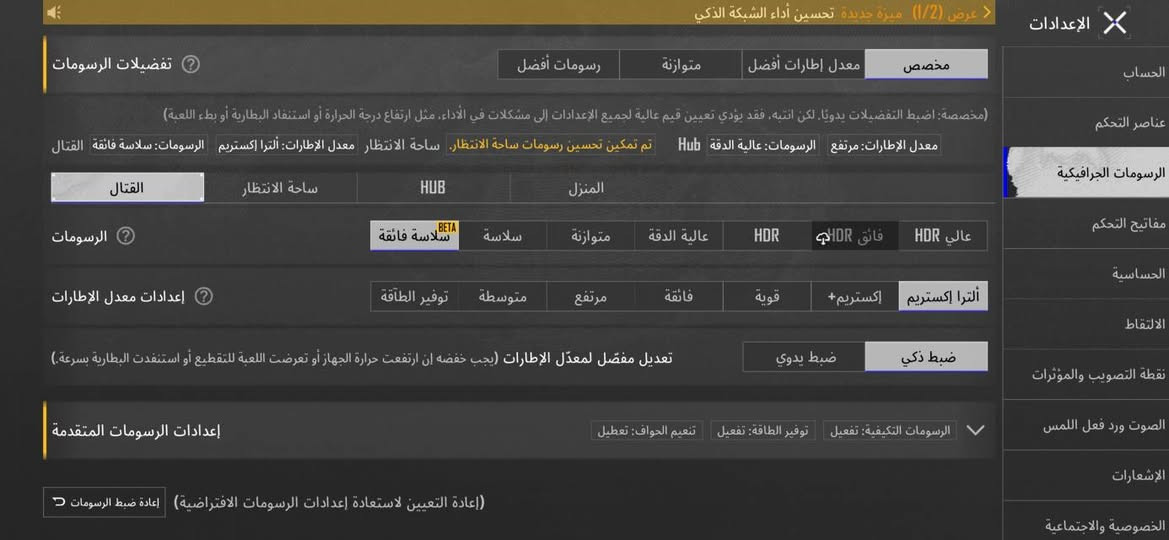This screenshot has width=1169, height=540.
Task: Select the رسومات أفضل preset
Action: 558,65
